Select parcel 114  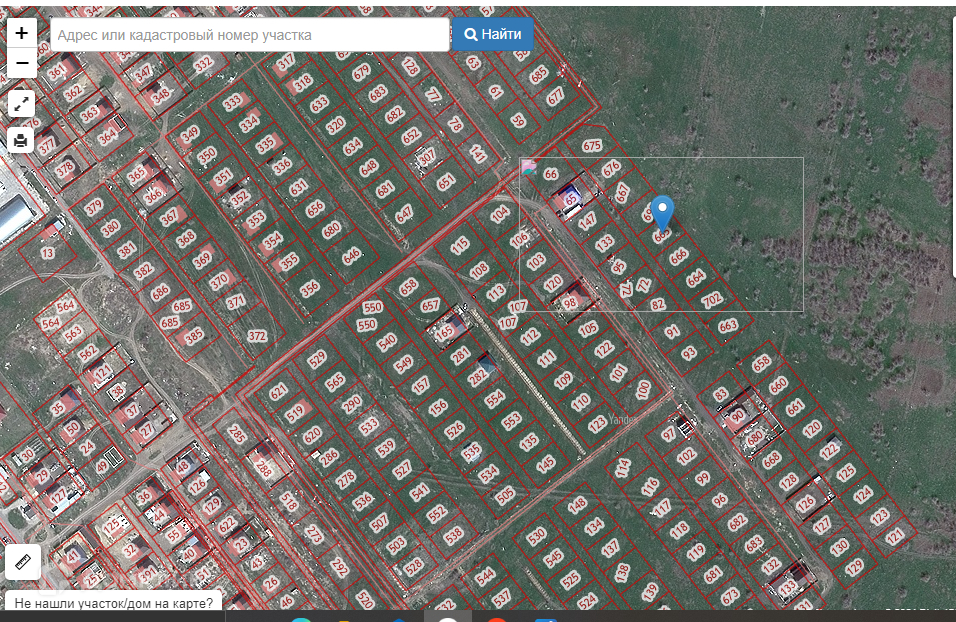coord(622,468)
